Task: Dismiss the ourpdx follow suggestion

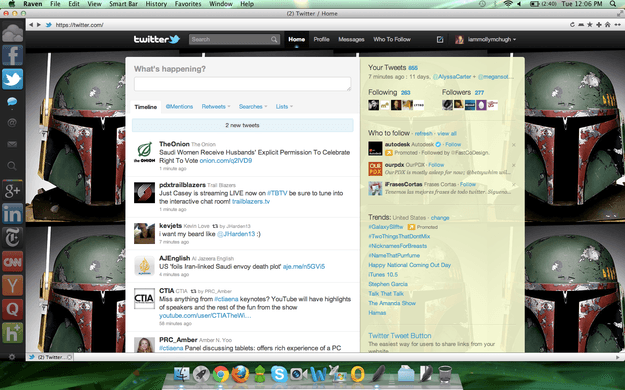Action: (x=513, y=165)
